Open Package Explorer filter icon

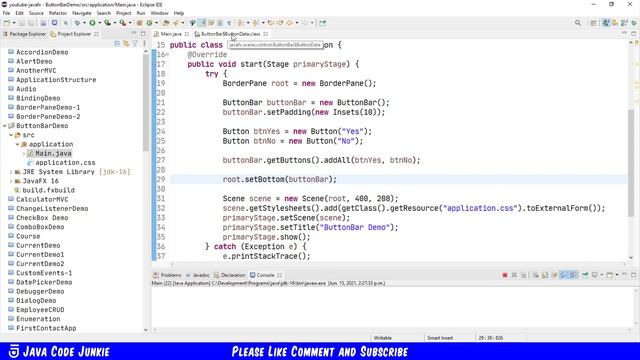click(x=135, y=43)
